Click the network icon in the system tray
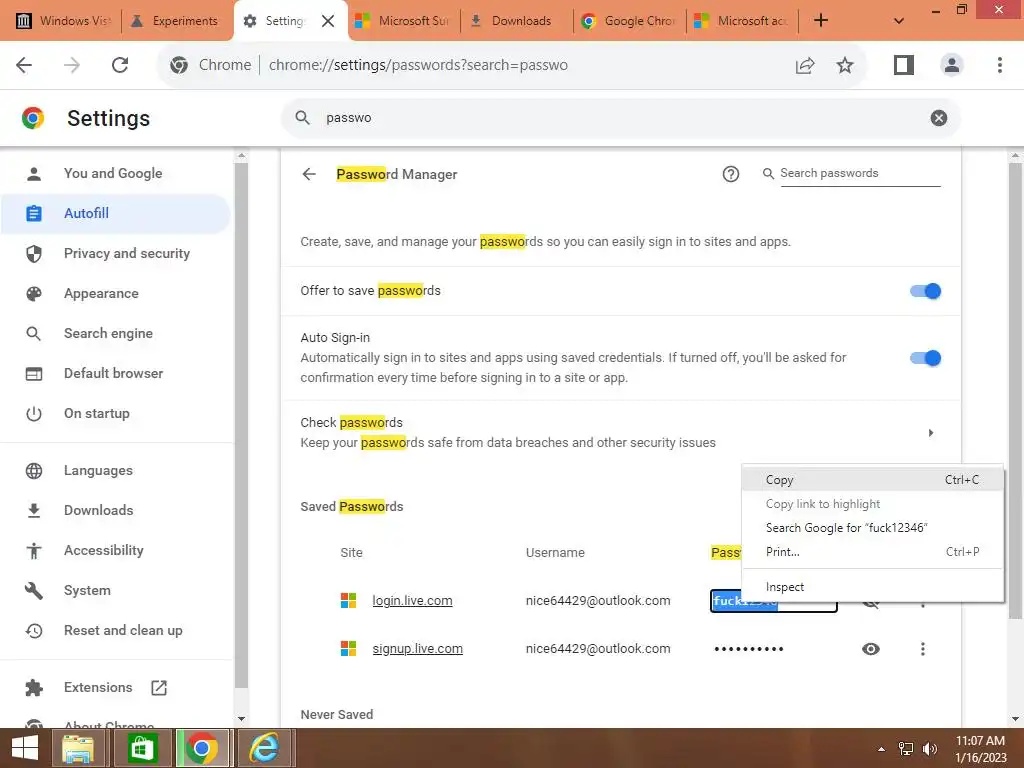Screen dimensions: 1024x768 point(905,749)
